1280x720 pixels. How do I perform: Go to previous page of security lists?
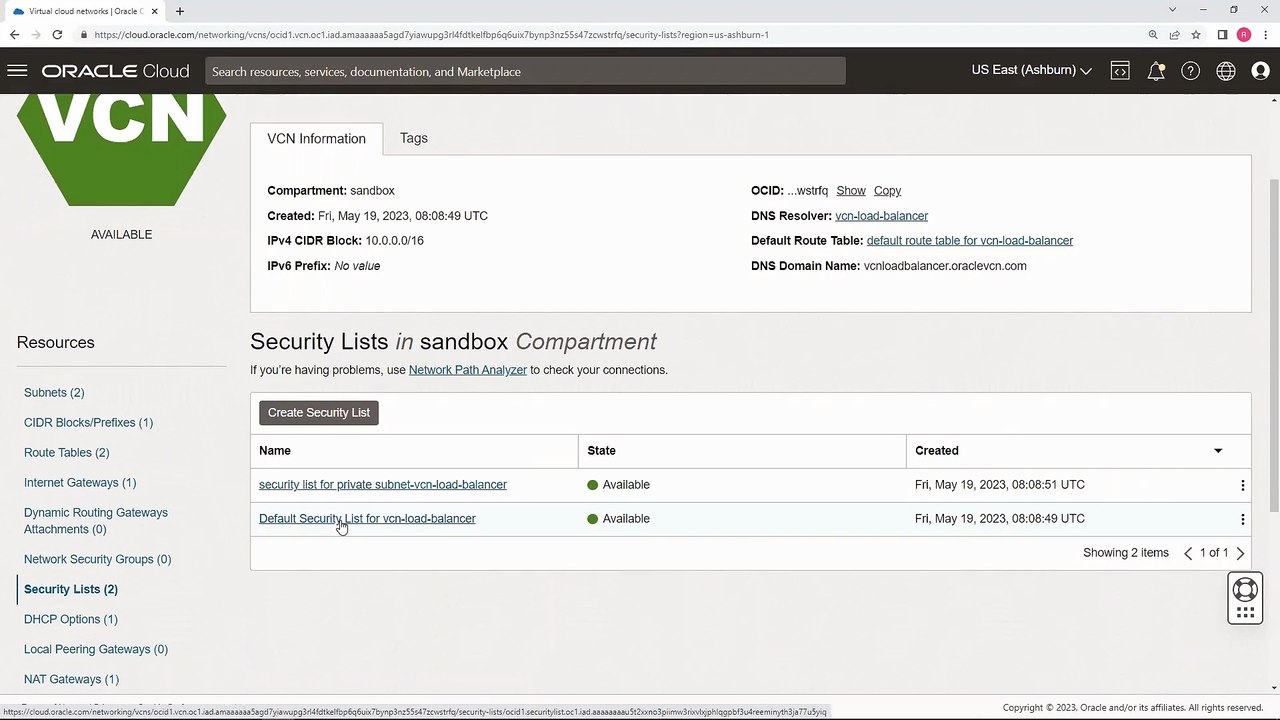point(1188,553)
